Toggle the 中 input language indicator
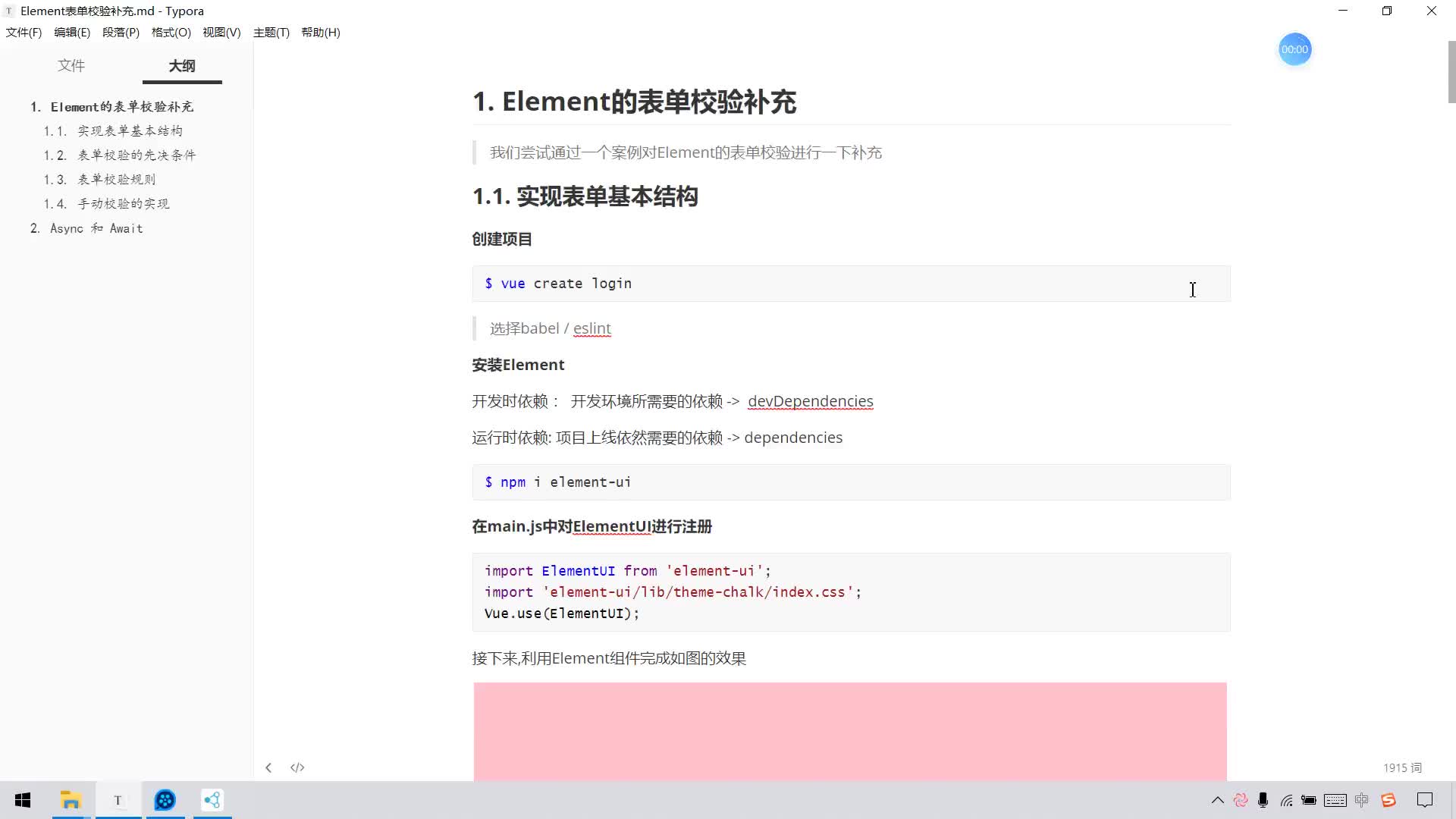 (x=1362, y=800)
